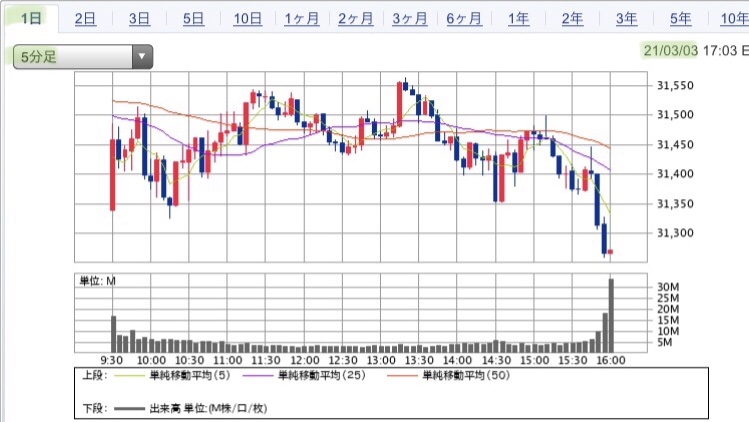View the 1年 chart range
This screenshot has height=422, width=749.
(x=518, y=19)
